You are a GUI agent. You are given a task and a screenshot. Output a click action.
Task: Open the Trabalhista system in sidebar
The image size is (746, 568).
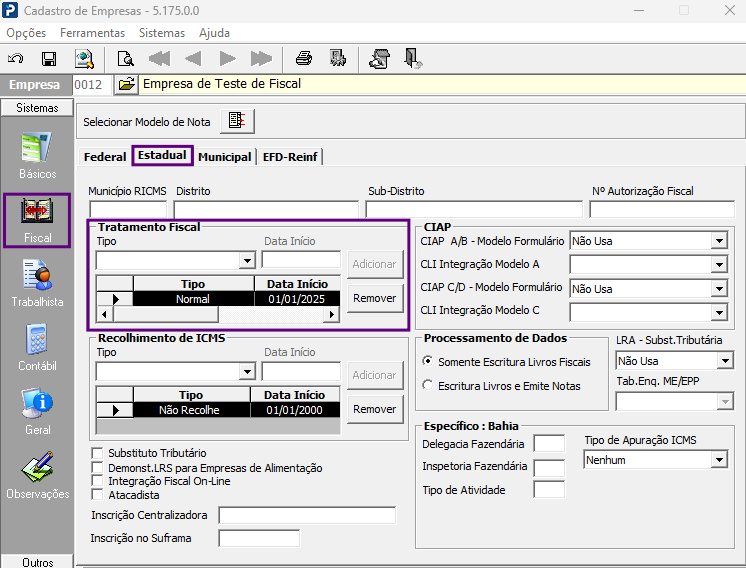(x=37, y=282)
